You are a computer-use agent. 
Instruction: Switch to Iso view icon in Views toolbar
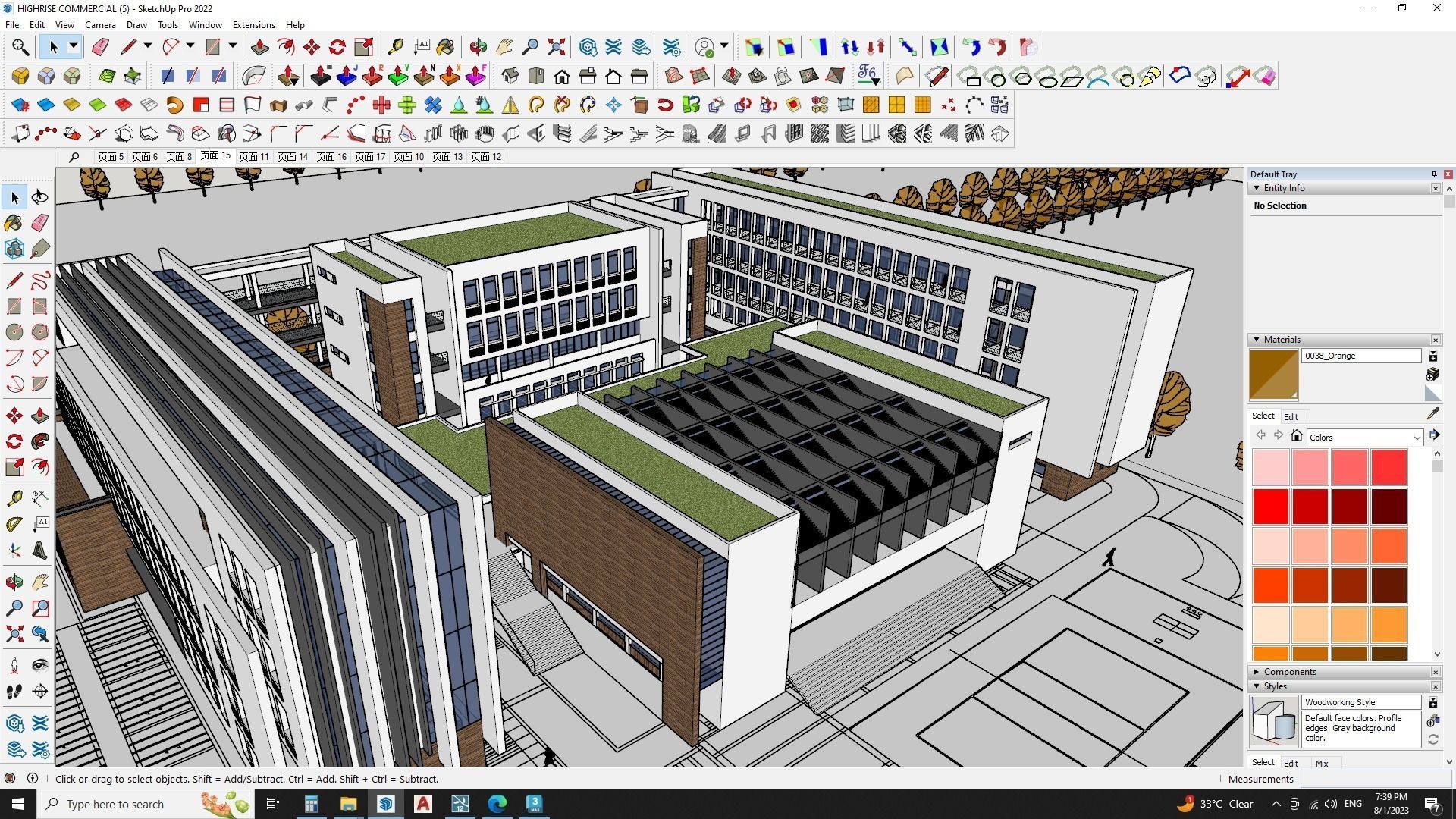(x=510, y=76)
